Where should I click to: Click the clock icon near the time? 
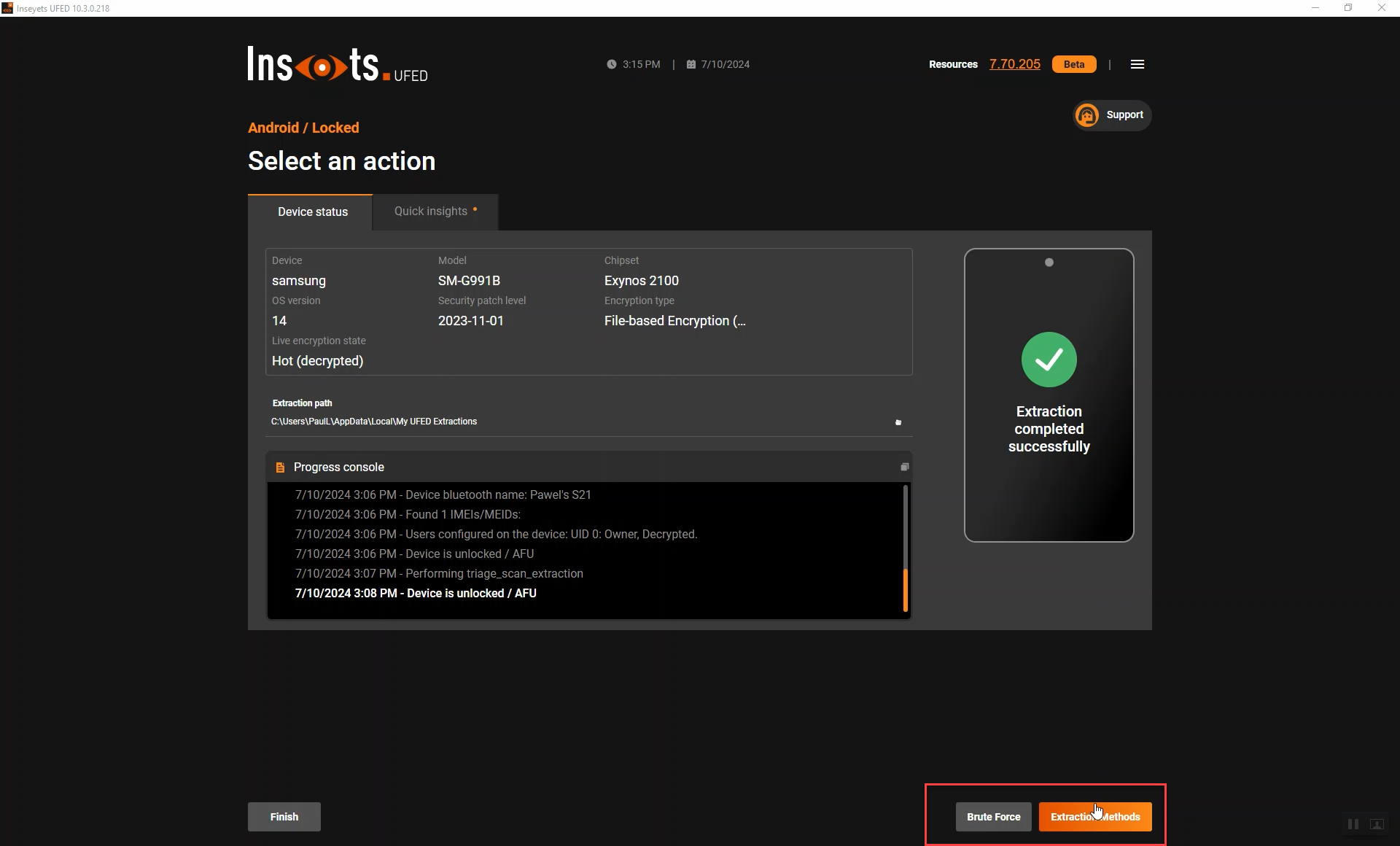611,64
